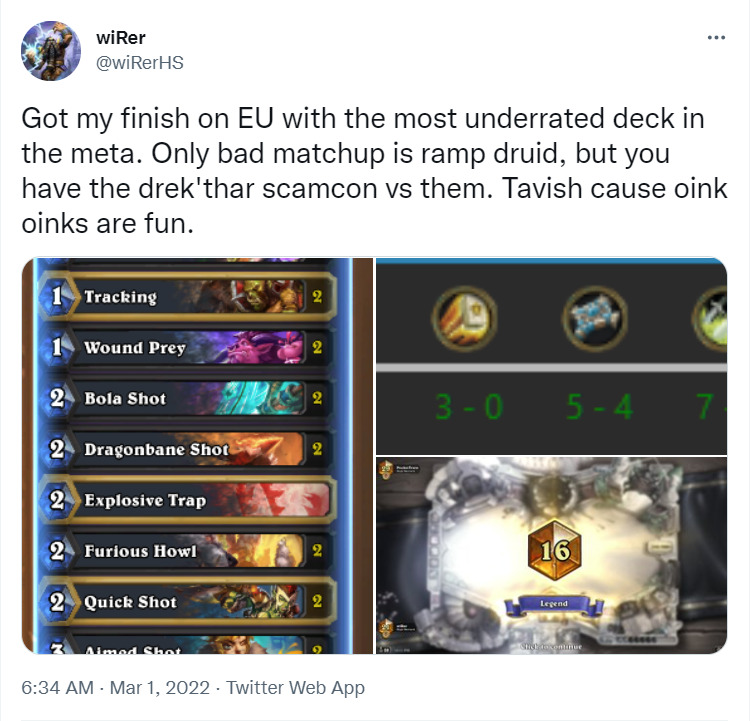The image size is (750, 721).
Task: Click the green sword icon at right edge
Action: pyautogui.click(x=710, y=318)
